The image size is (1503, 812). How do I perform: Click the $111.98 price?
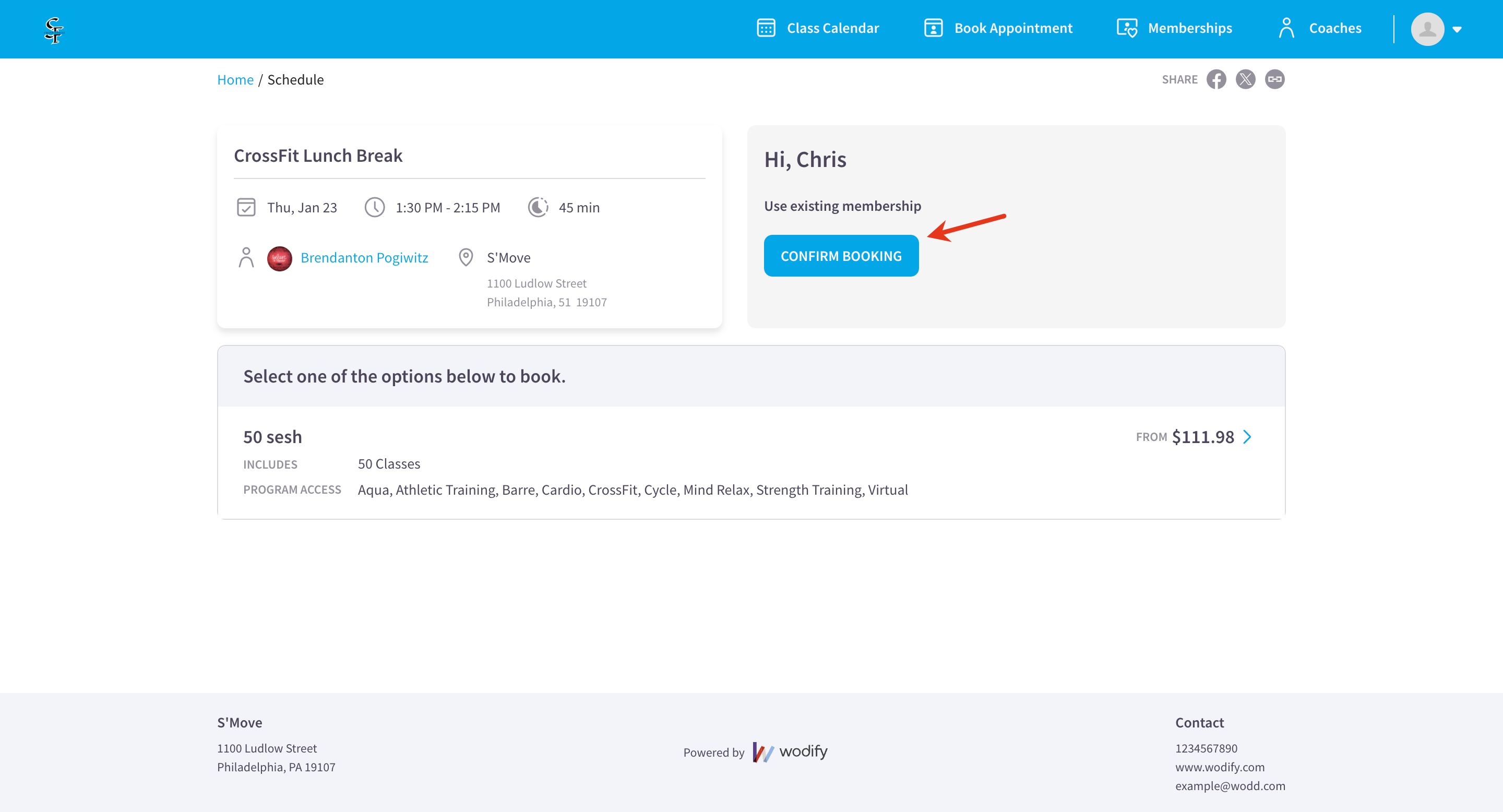(x=1203, y=437)
